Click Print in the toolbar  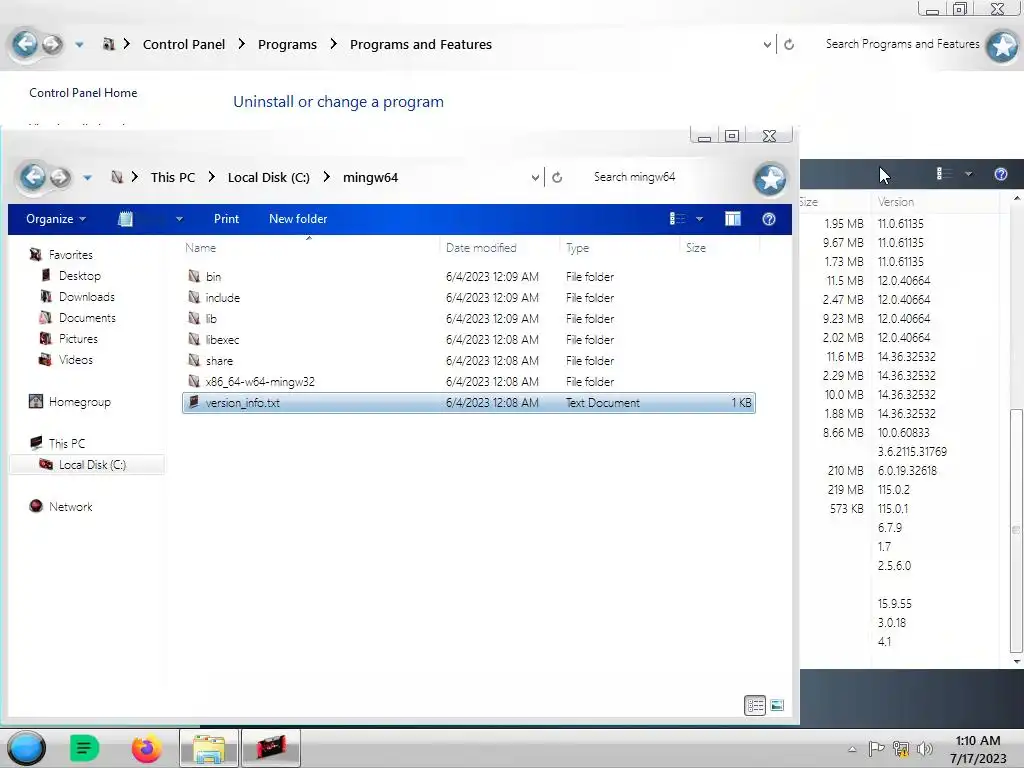click(227, 219)
